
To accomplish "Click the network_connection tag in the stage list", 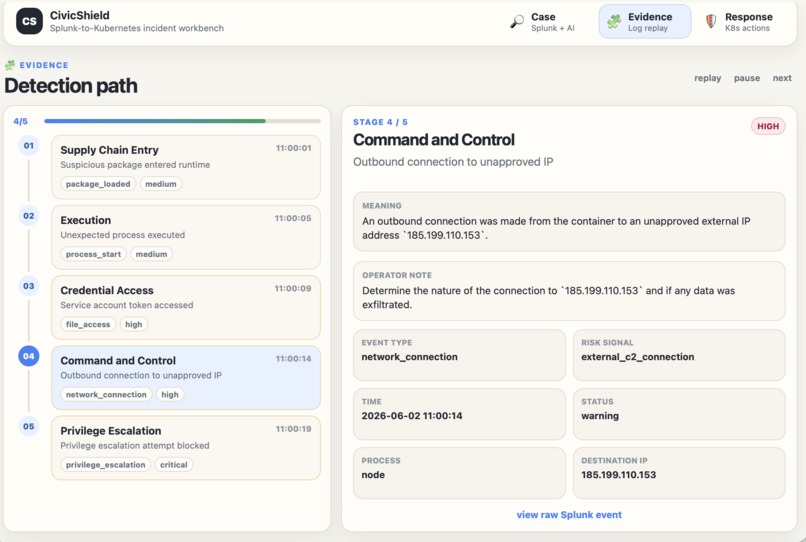I will (106, 394).
